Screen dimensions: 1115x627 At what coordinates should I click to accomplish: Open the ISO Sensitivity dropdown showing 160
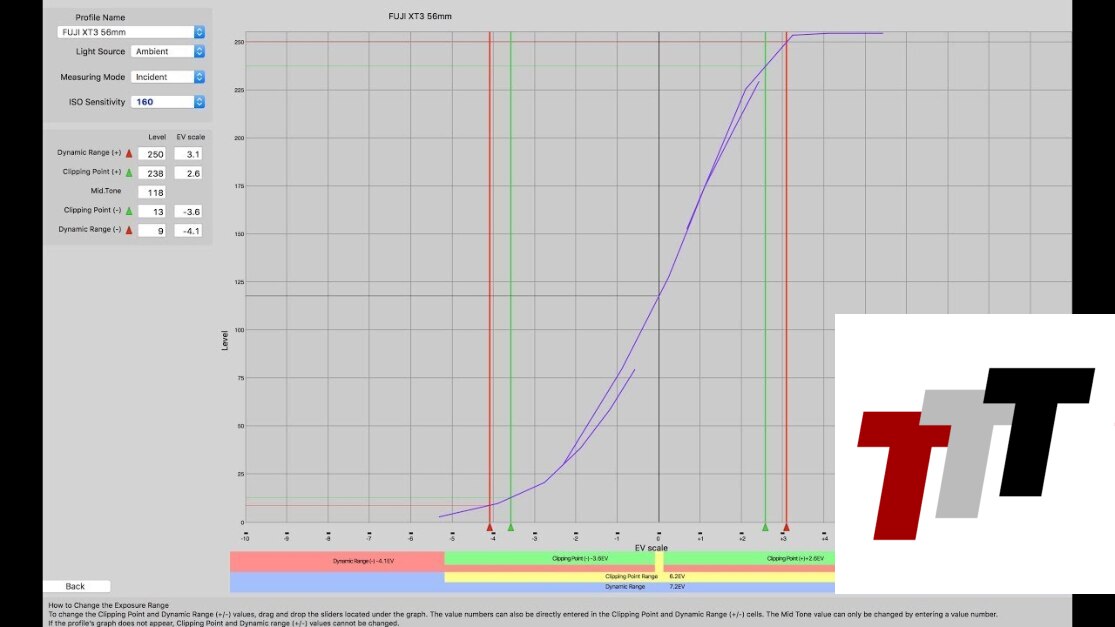[x=168, y=102]
